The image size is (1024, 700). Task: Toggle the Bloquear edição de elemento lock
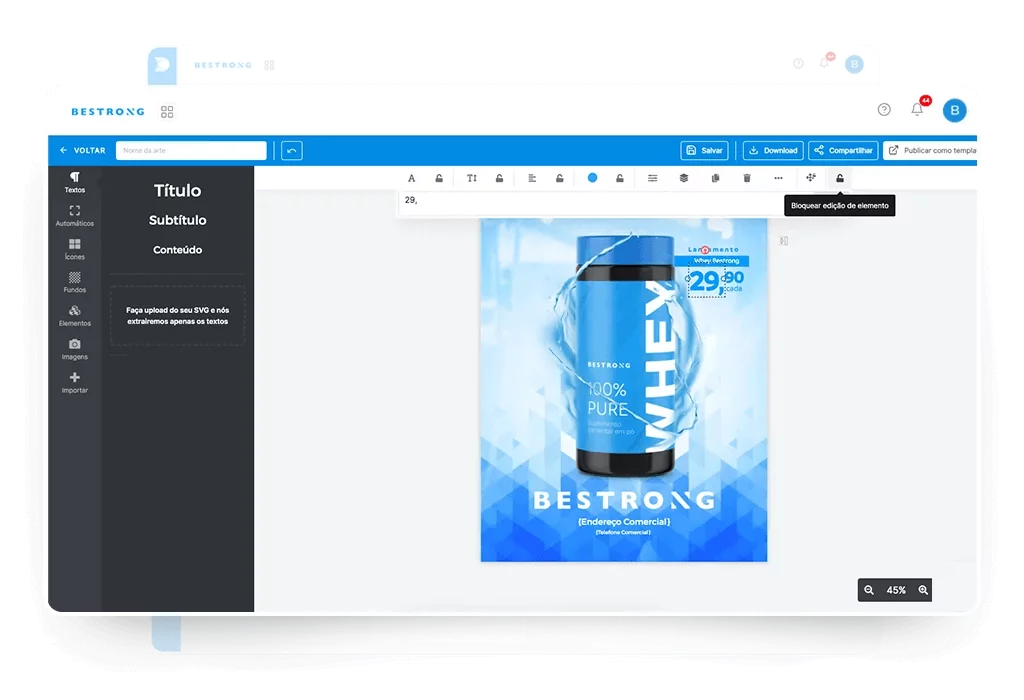[x=840, y=178]
